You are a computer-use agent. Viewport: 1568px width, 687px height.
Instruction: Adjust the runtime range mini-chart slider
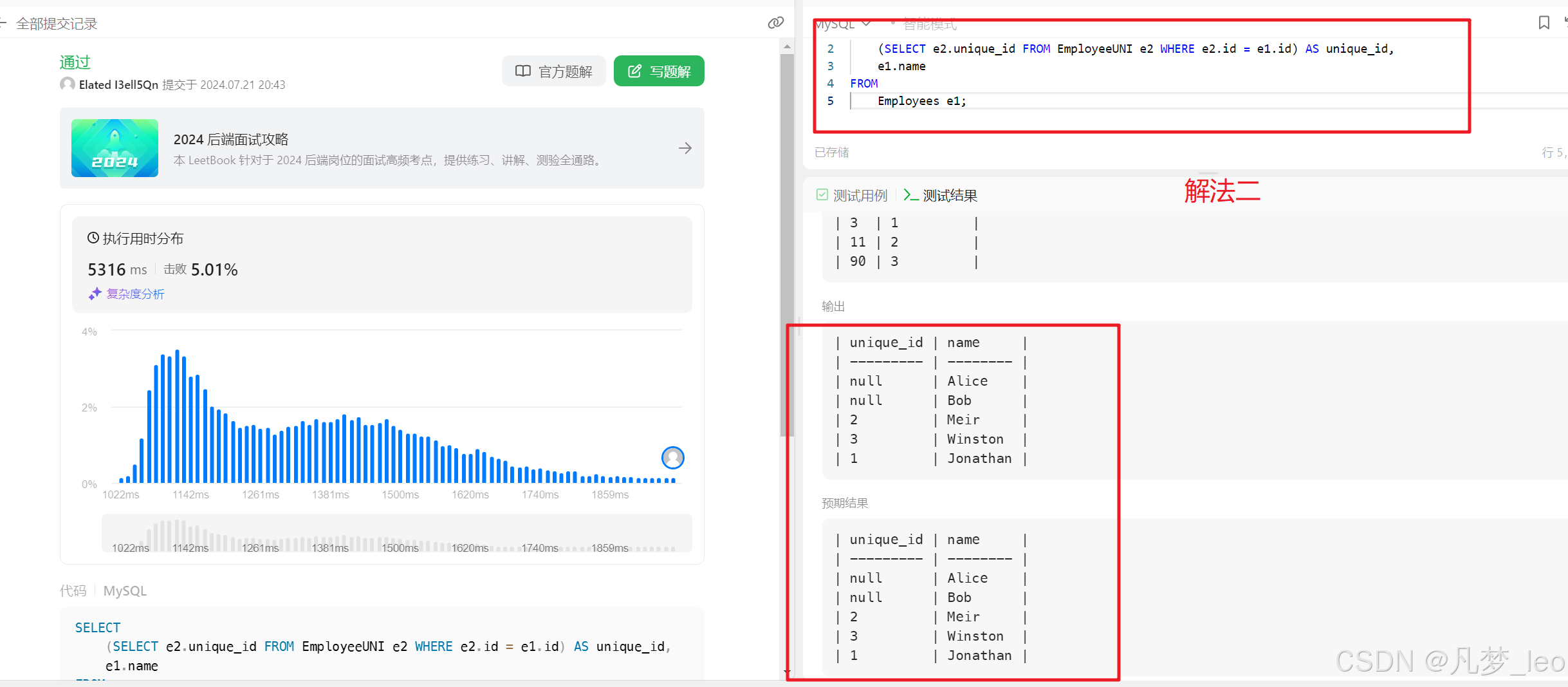point(396,533)
